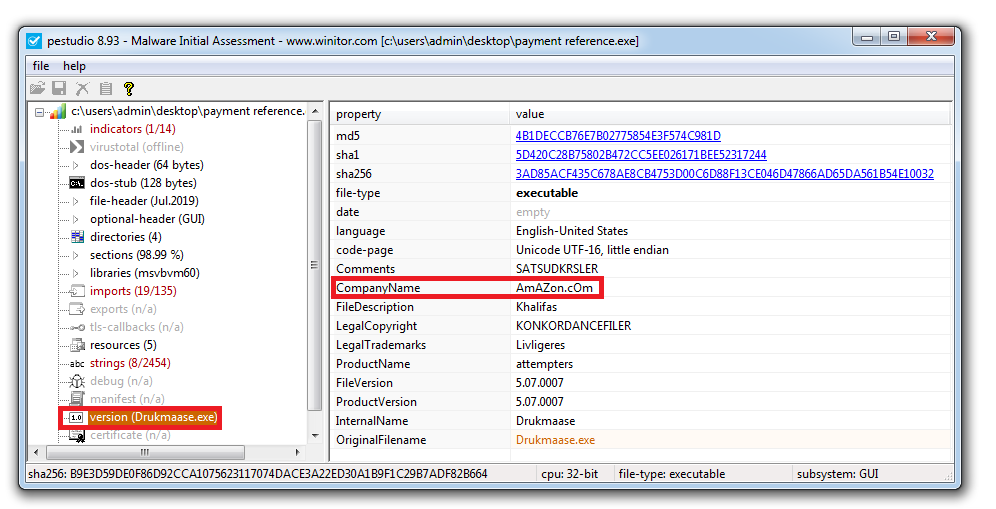This screenshot has height=509, width=996.
Task: Click the tree horizontal scrollbar right arrow
Action: tap(297, 452)
